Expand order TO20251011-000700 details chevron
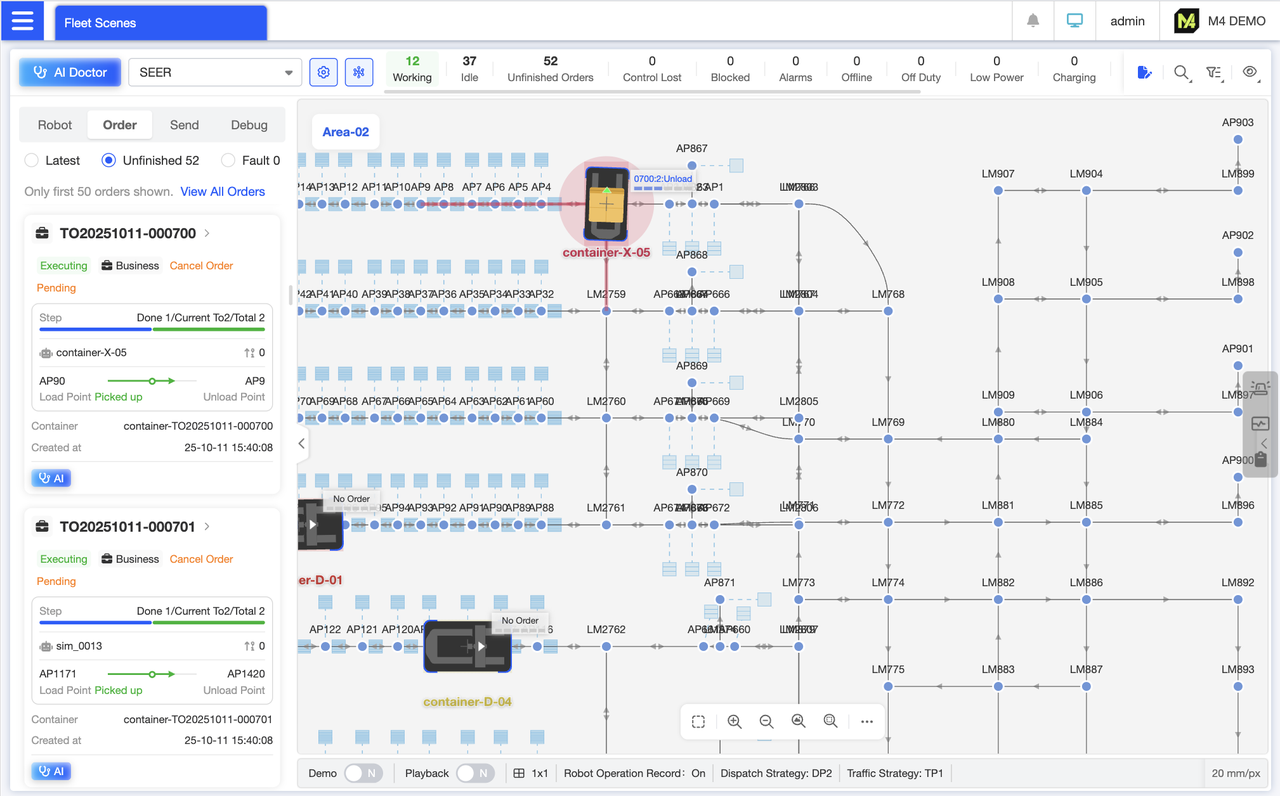Viewport: 1280px width, 796px height. coord(206,232)
